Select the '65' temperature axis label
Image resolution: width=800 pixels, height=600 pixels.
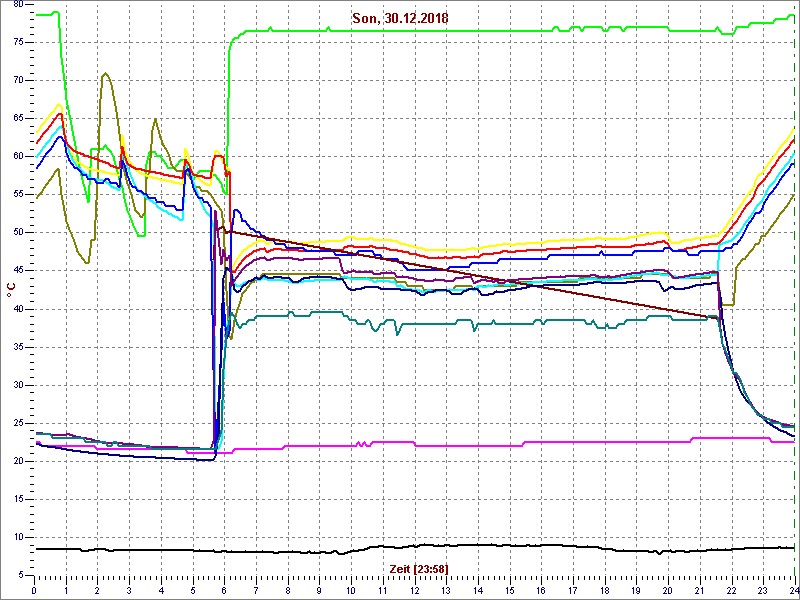tap(18, 118)
